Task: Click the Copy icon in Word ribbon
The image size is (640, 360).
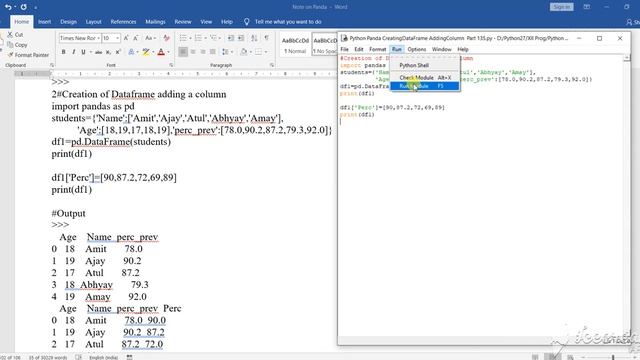Action: point(10,45)
